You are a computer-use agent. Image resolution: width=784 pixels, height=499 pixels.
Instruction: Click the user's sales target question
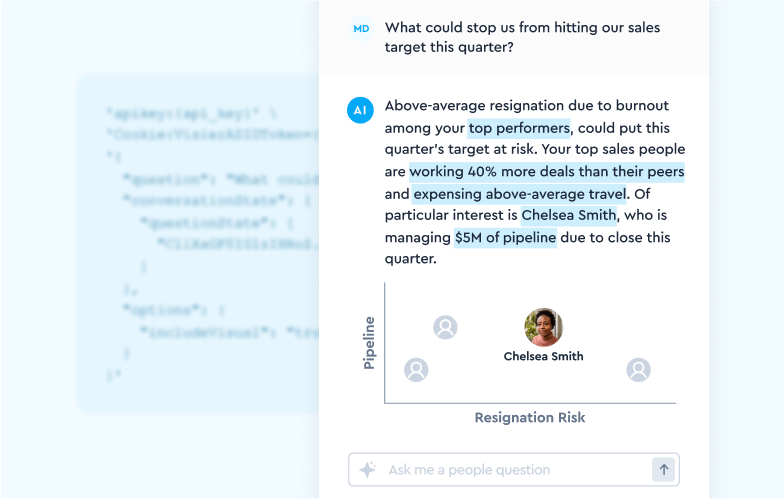coord(522,37)
